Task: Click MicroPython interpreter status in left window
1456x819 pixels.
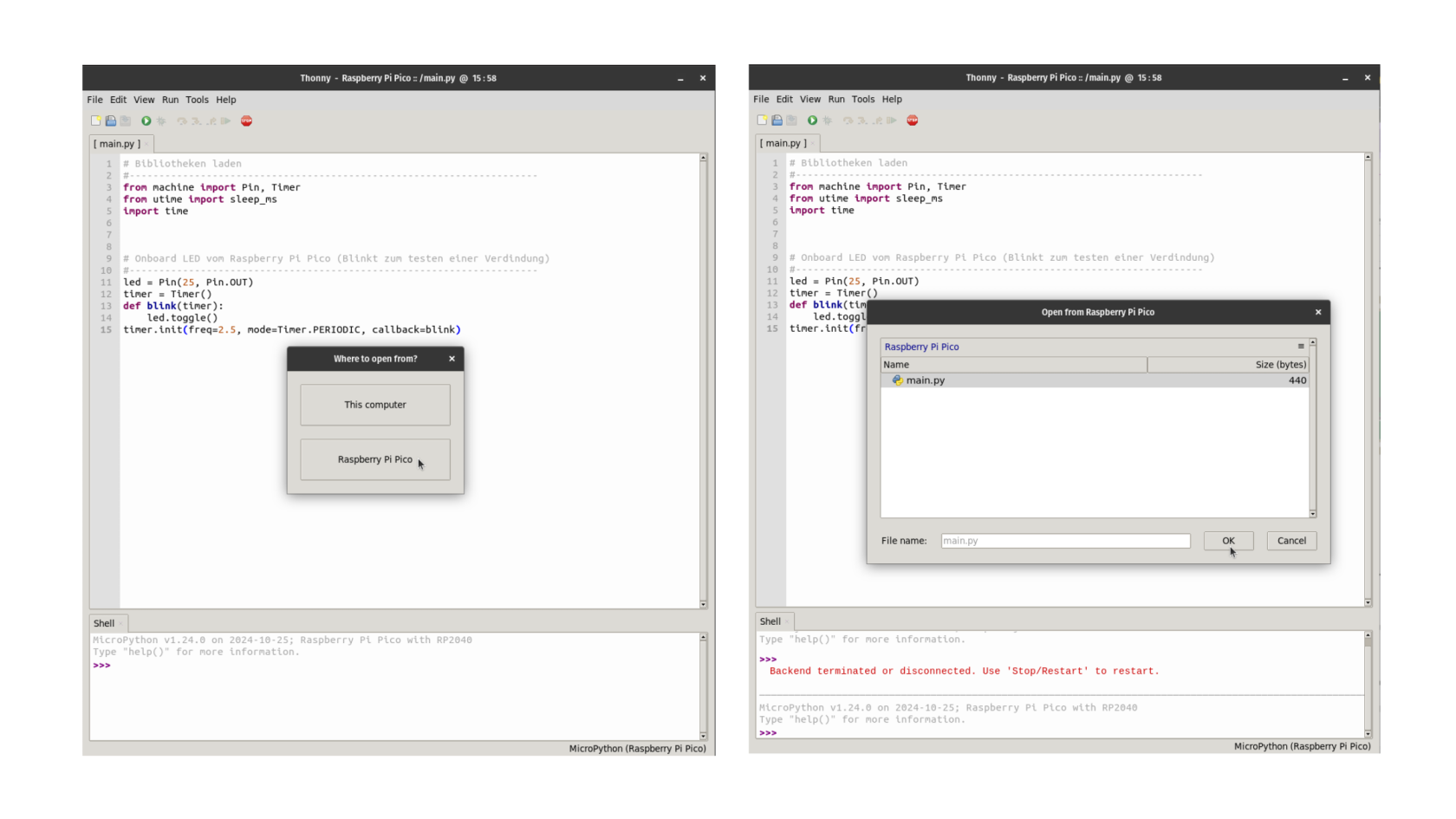Action: point(637,749)
